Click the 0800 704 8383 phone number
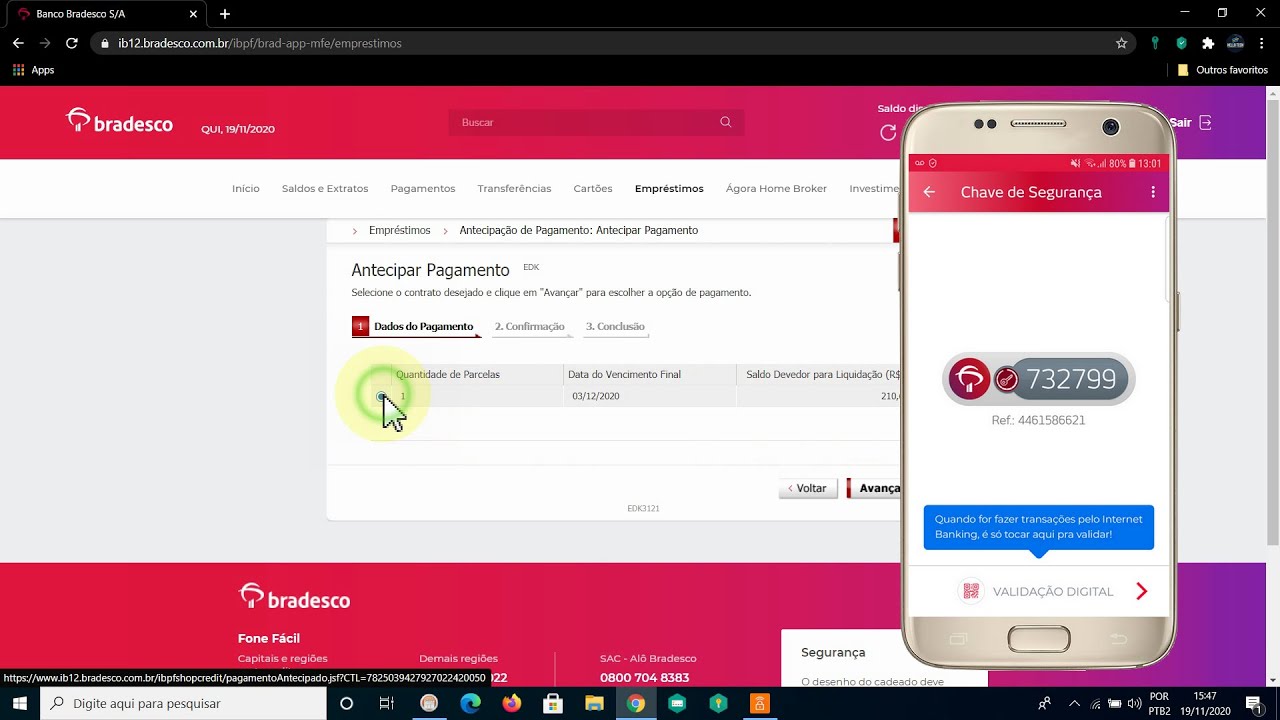This screenshot has width=1280, height=720. pos(644,678)
